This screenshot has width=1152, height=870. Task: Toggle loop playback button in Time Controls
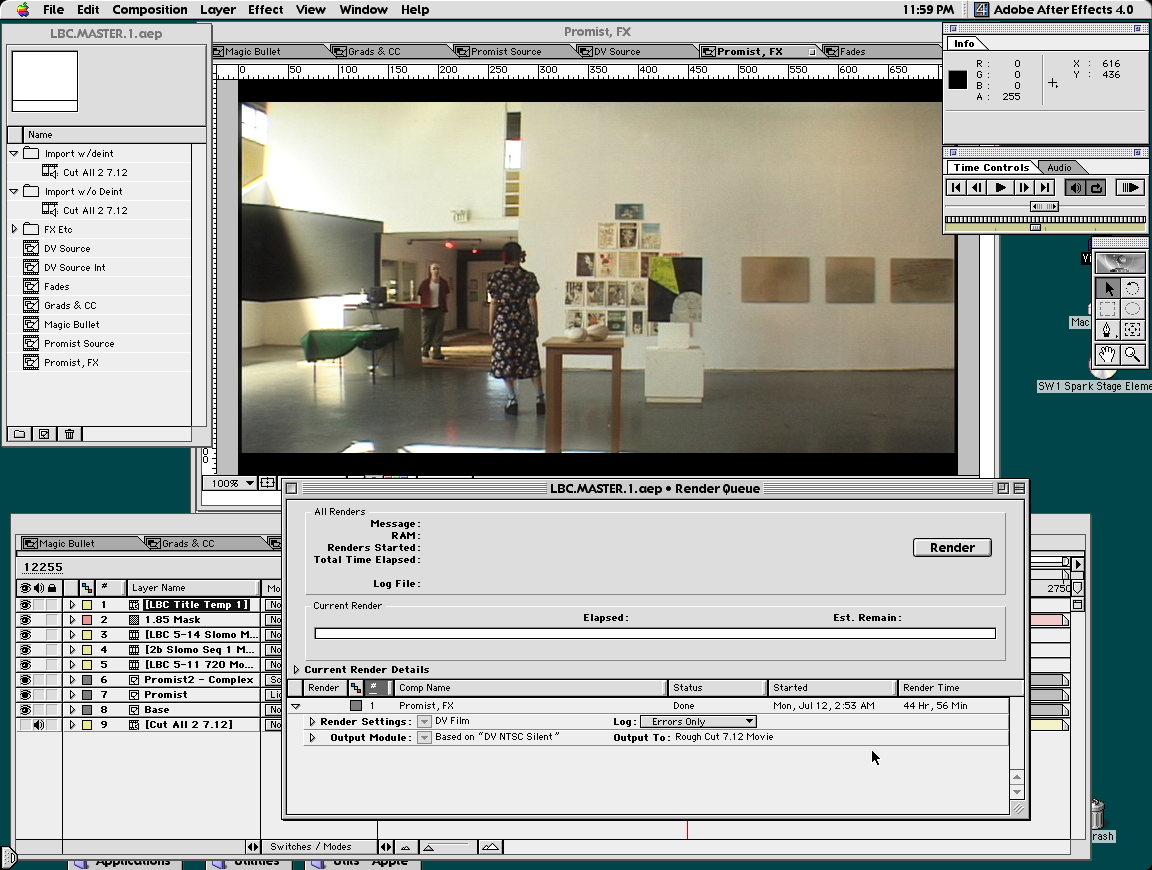[1096, 187]
